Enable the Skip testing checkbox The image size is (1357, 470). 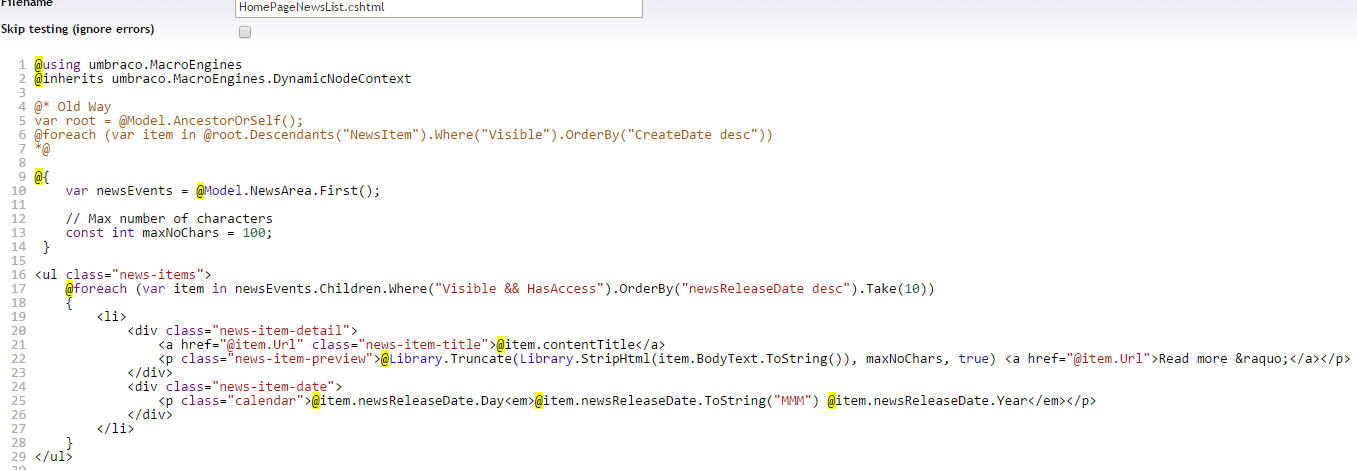click(245, 32)
